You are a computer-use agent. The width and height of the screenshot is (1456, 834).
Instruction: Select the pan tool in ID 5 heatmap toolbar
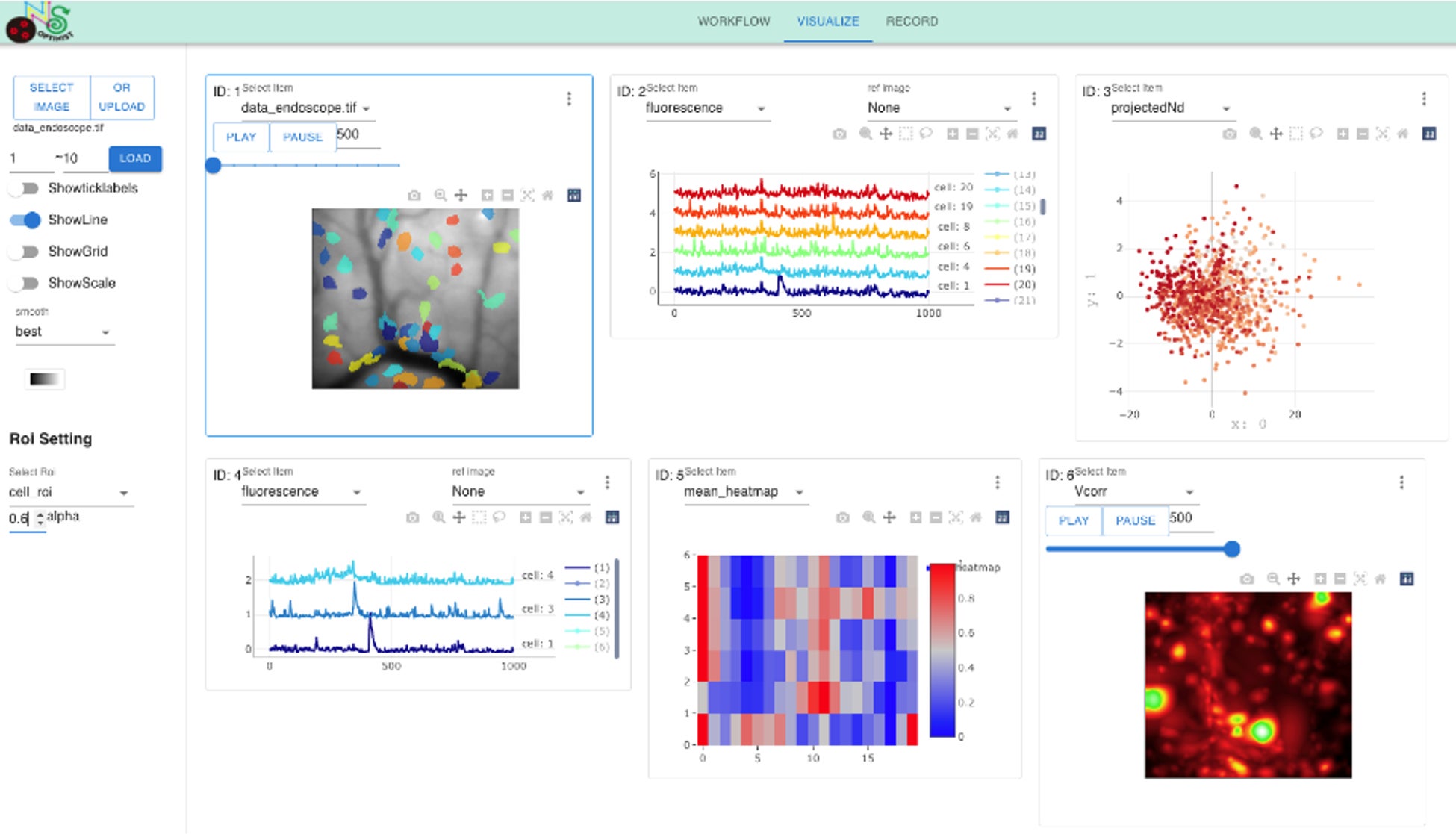[x=889, y=517]
